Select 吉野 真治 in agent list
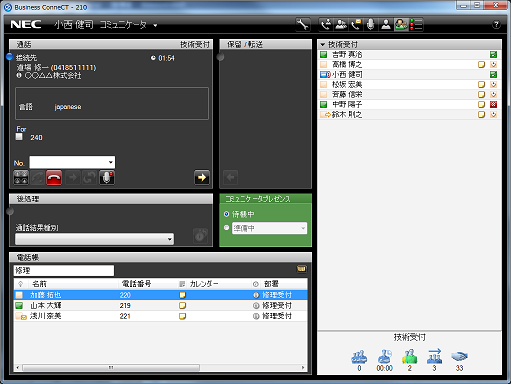511x384 pixels. [x=410, y=55]
